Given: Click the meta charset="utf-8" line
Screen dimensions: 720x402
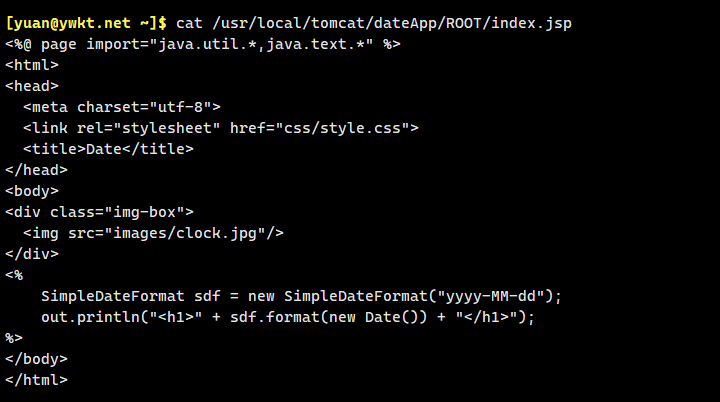Looking at the screenshot, I should [122, 107].
